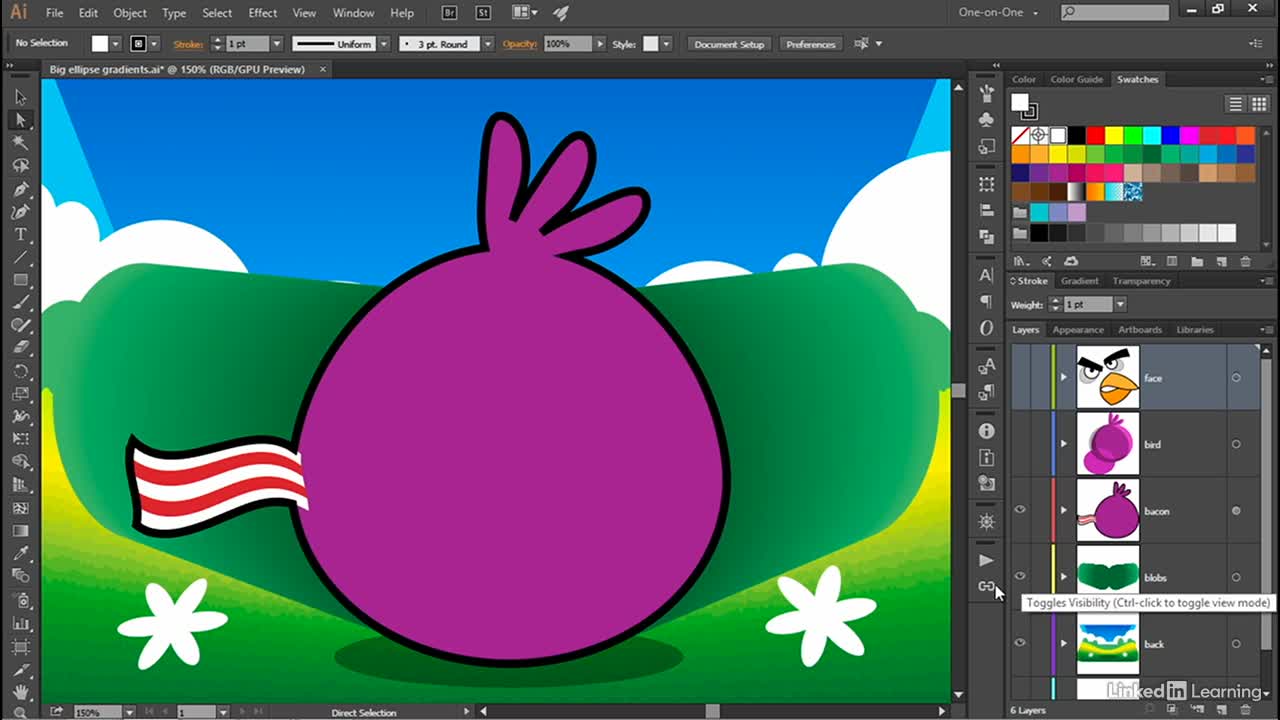The height and width of the screenshot is (720, 1280).
Task: Open the Brushes panel icon
Action: 987,93
